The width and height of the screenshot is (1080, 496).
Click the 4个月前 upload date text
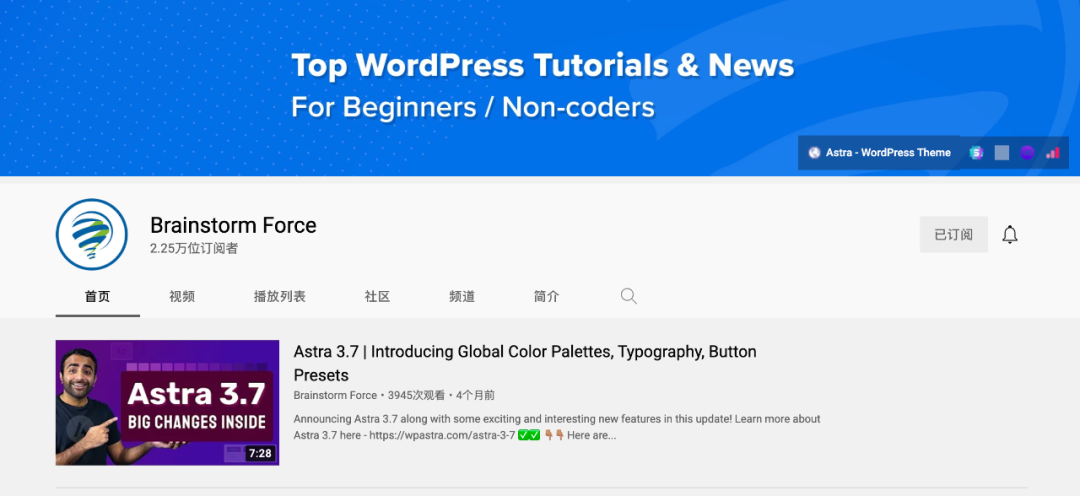point(475,395)
